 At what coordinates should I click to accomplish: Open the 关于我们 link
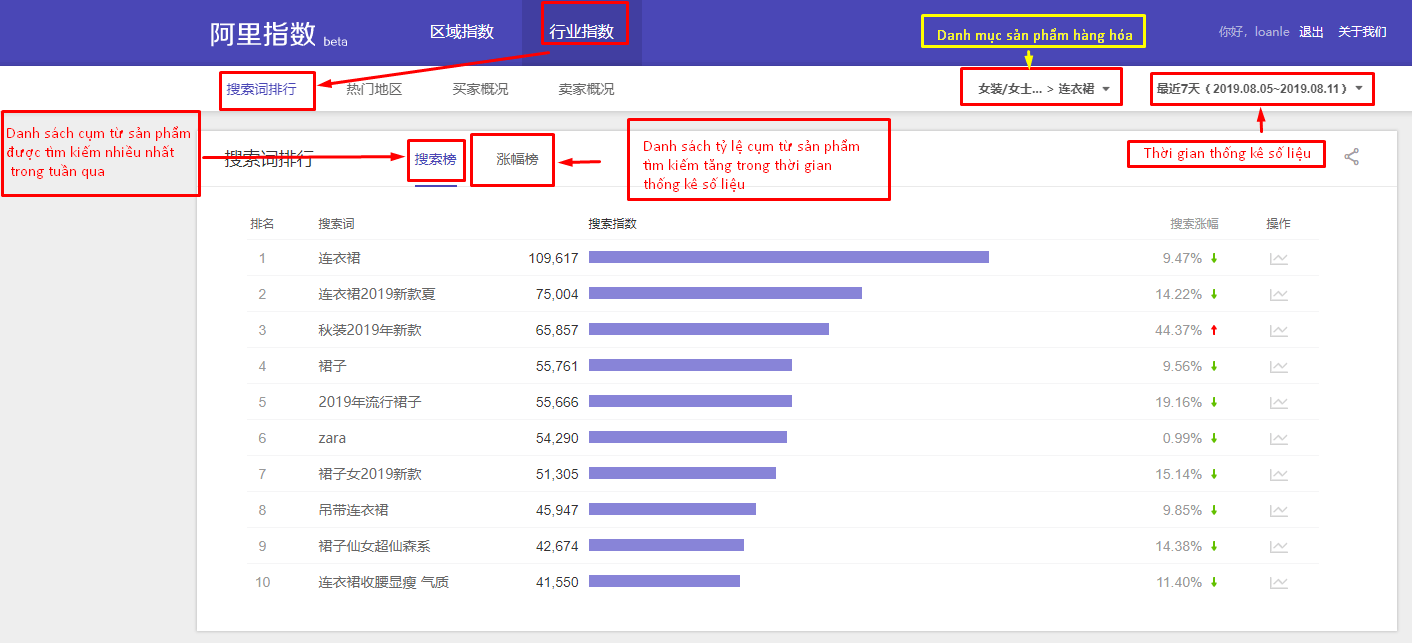click(x=1362, y=32)
